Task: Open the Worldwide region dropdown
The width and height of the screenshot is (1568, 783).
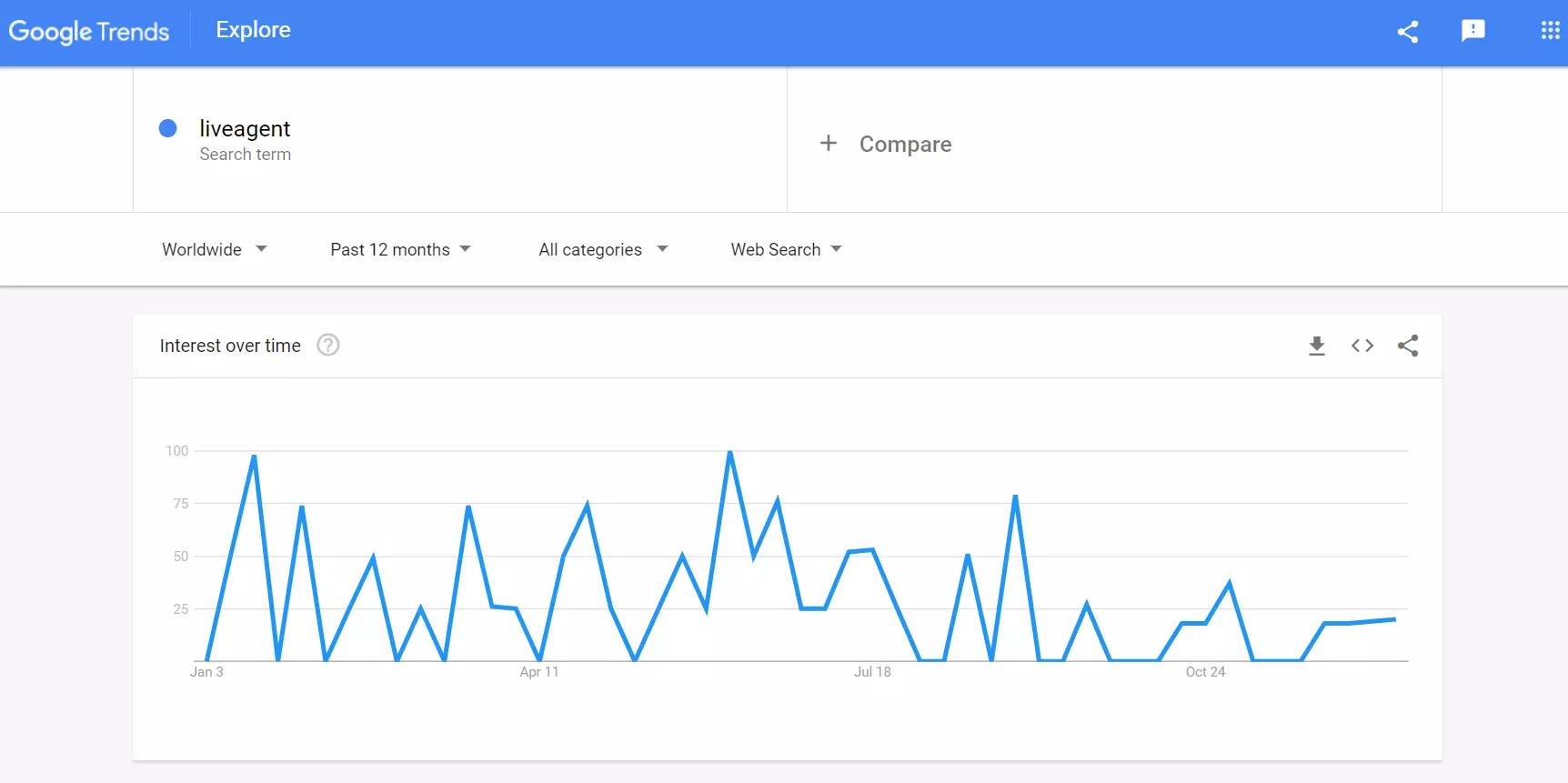Action: (x=215, y=249)
